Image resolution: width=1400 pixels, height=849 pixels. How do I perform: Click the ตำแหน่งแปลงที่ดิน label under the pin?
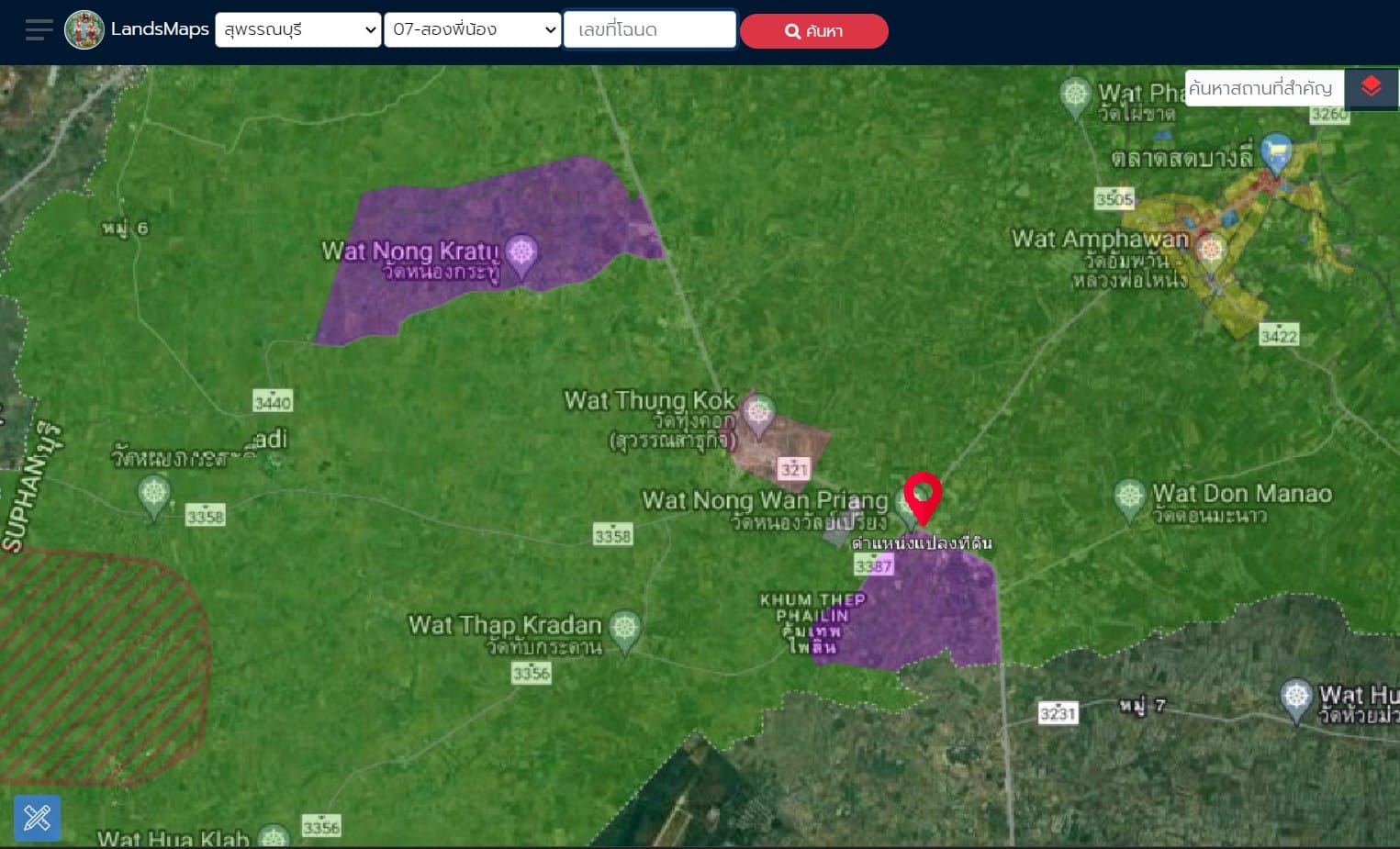click(x=922, y=543)
